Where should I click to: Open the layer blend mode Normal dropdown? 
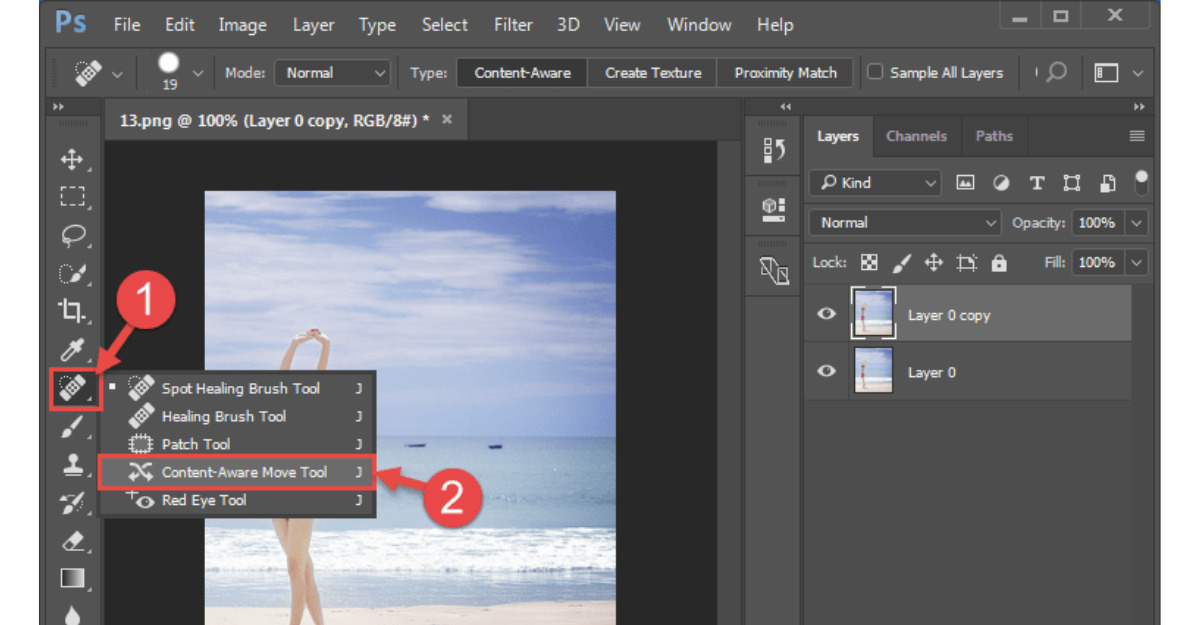(x=907, y=223)
